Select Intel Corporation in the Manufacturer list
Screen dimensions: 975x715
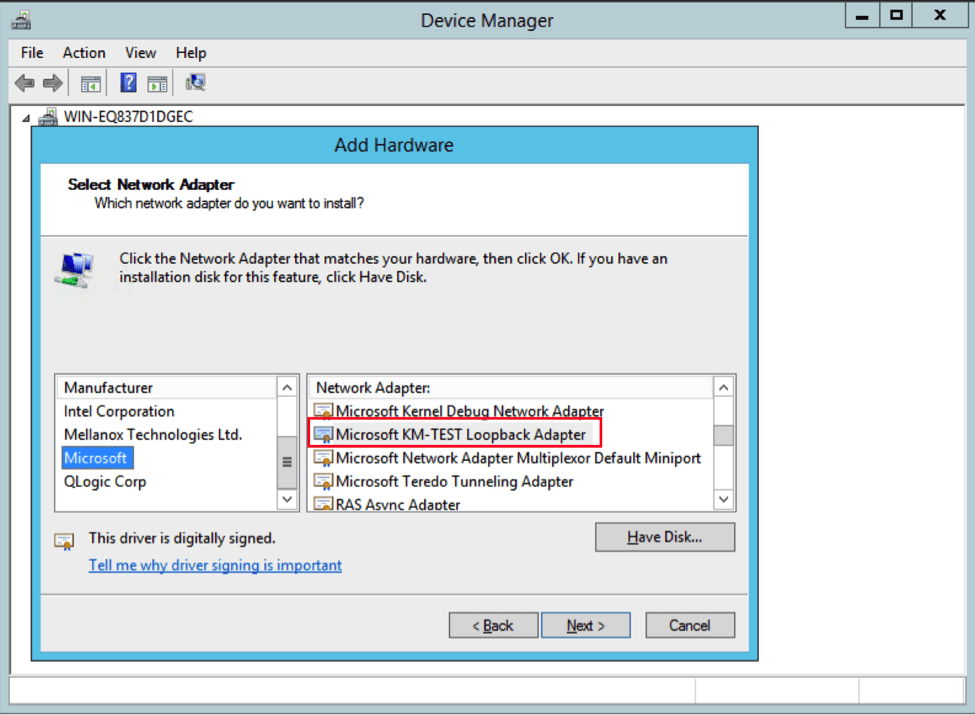[x=118, y=411]
